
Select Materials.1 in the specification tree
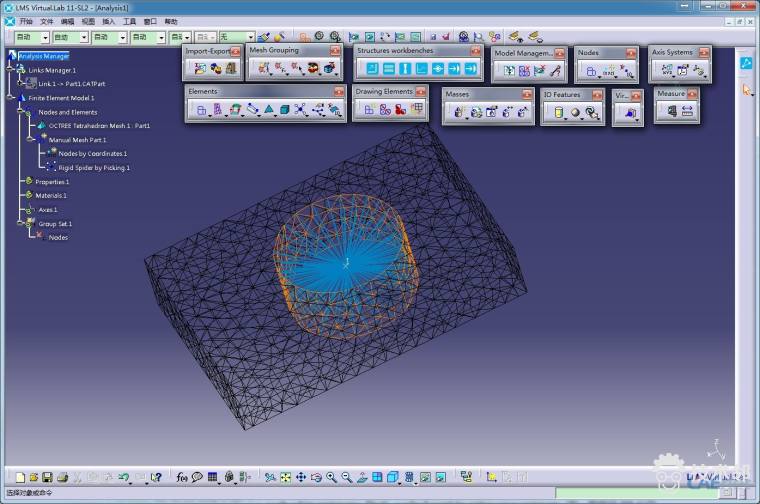(52, 196)
